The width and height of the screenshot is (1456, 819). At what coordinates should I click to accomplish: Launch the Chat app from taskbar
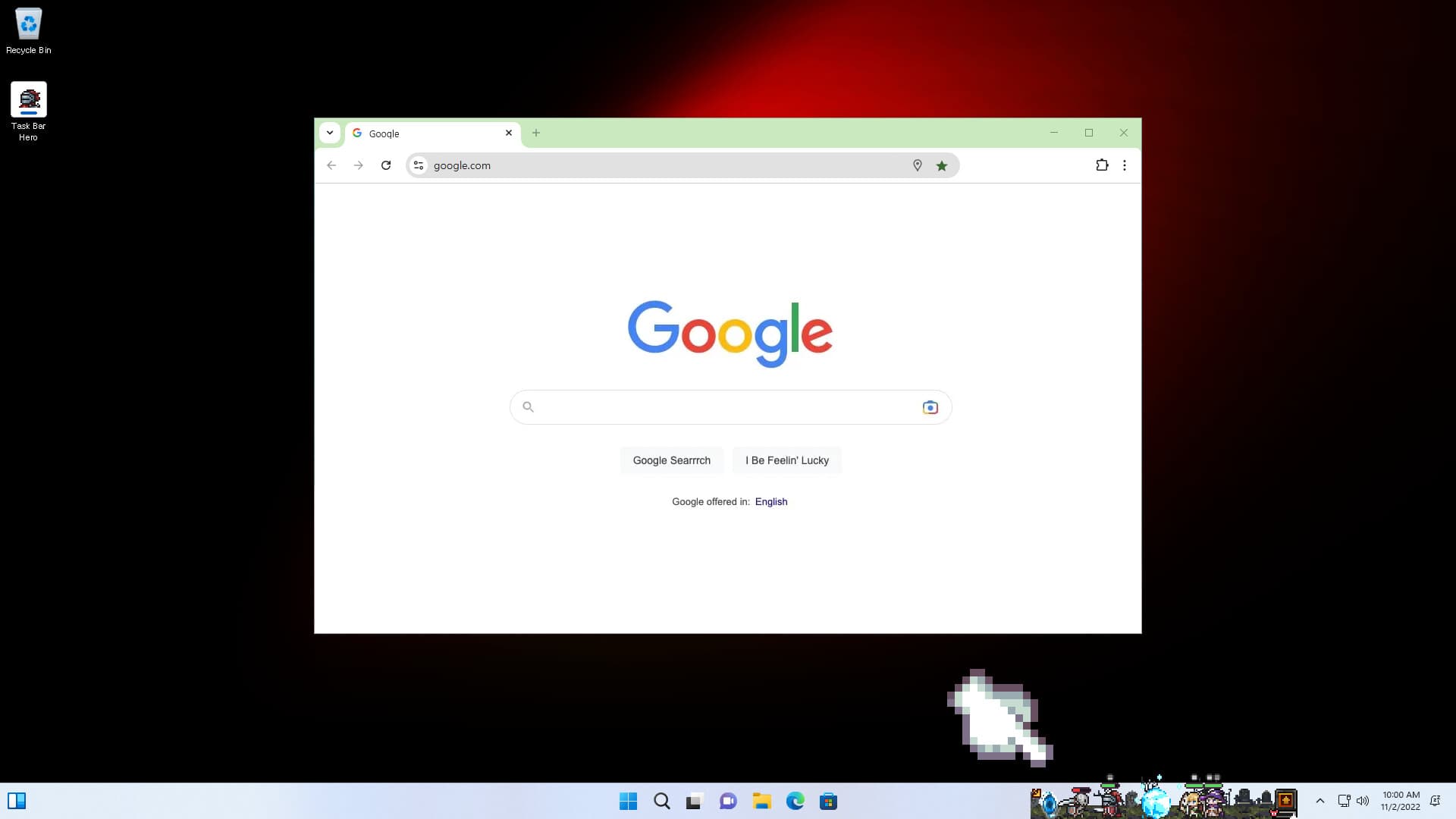pyautogui.click(x=729, y=801)
